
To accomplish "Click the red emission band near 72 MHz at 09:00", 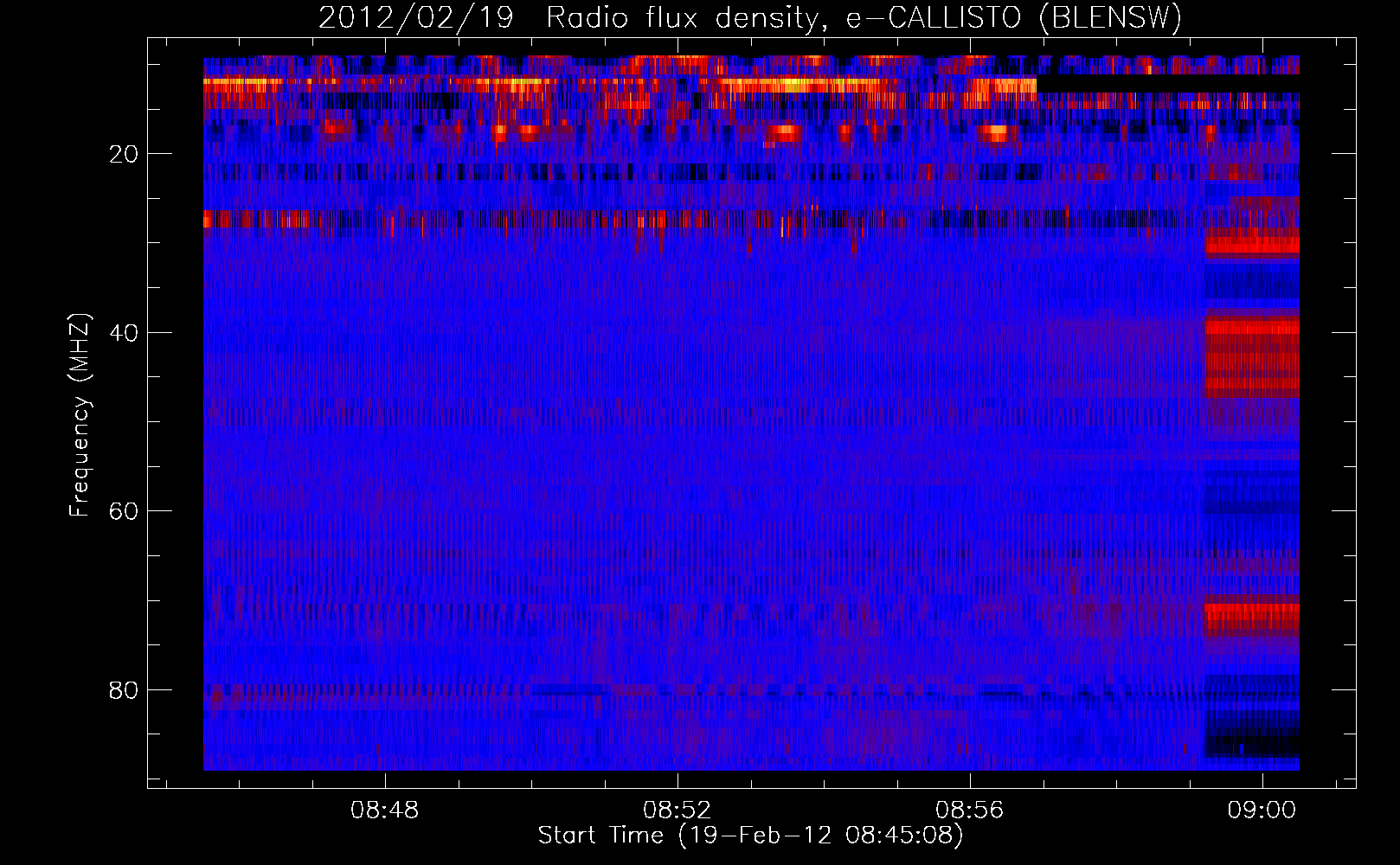I will point(1252,615).
